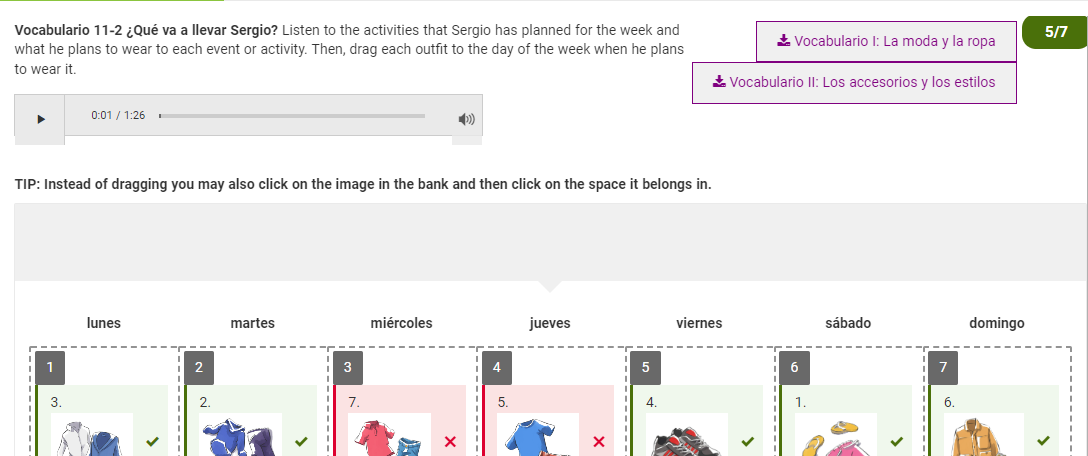The image size is (1088, 456).
Task: Select the tan jacket image under domingo
Action: coord(984,434)
